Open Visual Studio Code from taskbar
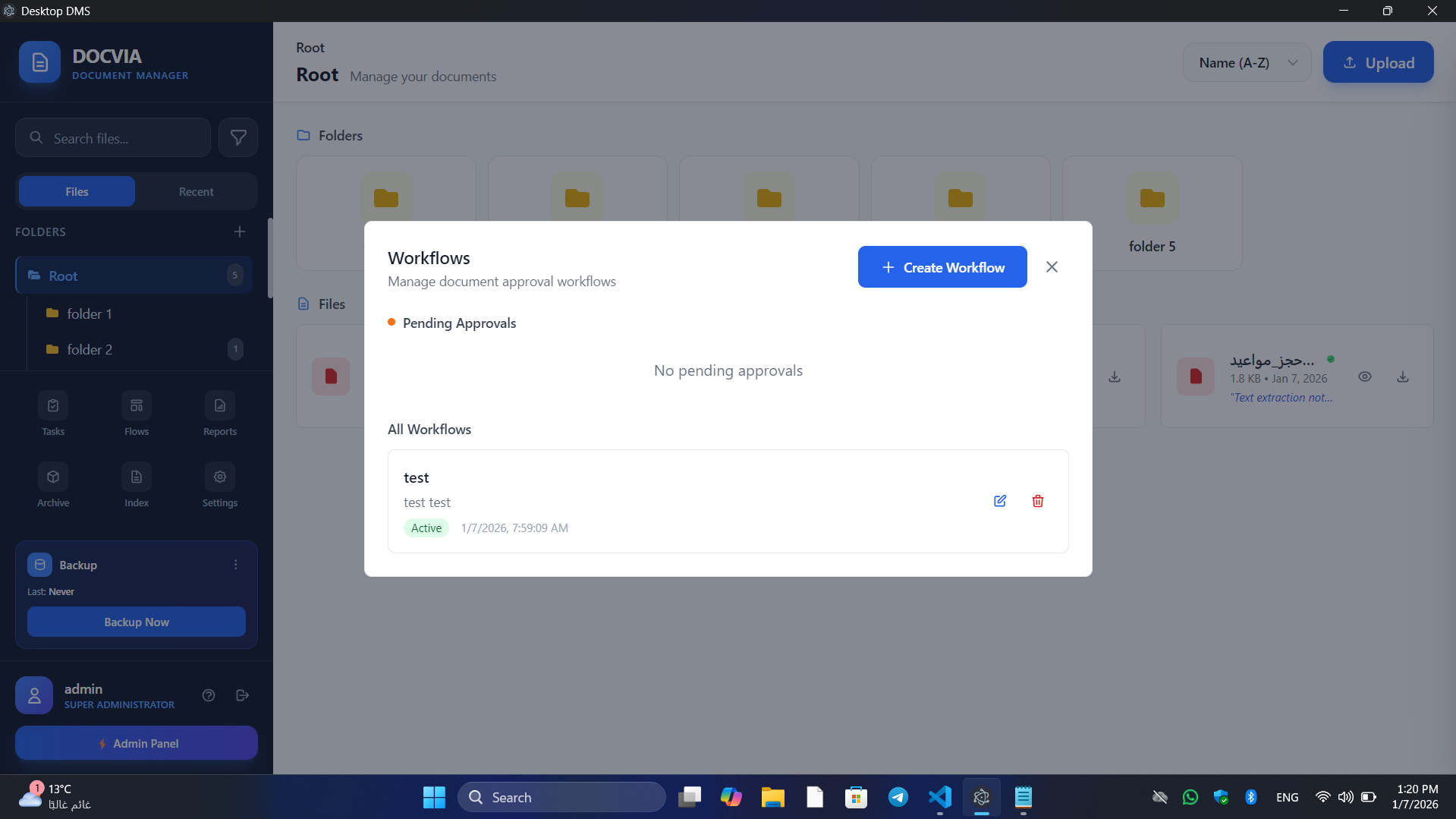This screenshot has width=1456, height=819. tap(940, 797)
